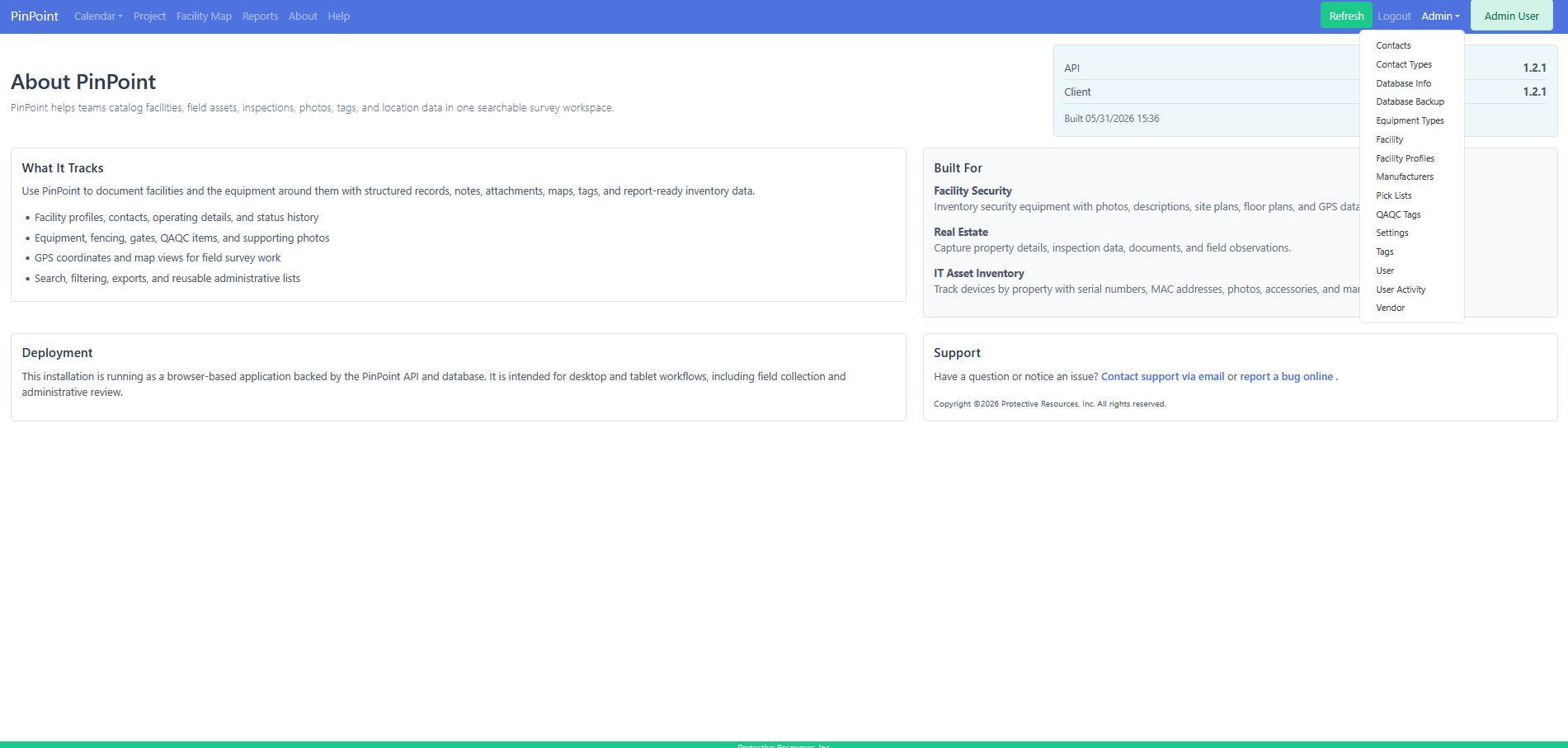Open the Help page
1568x748 pixels.
[x=338, y=16]
